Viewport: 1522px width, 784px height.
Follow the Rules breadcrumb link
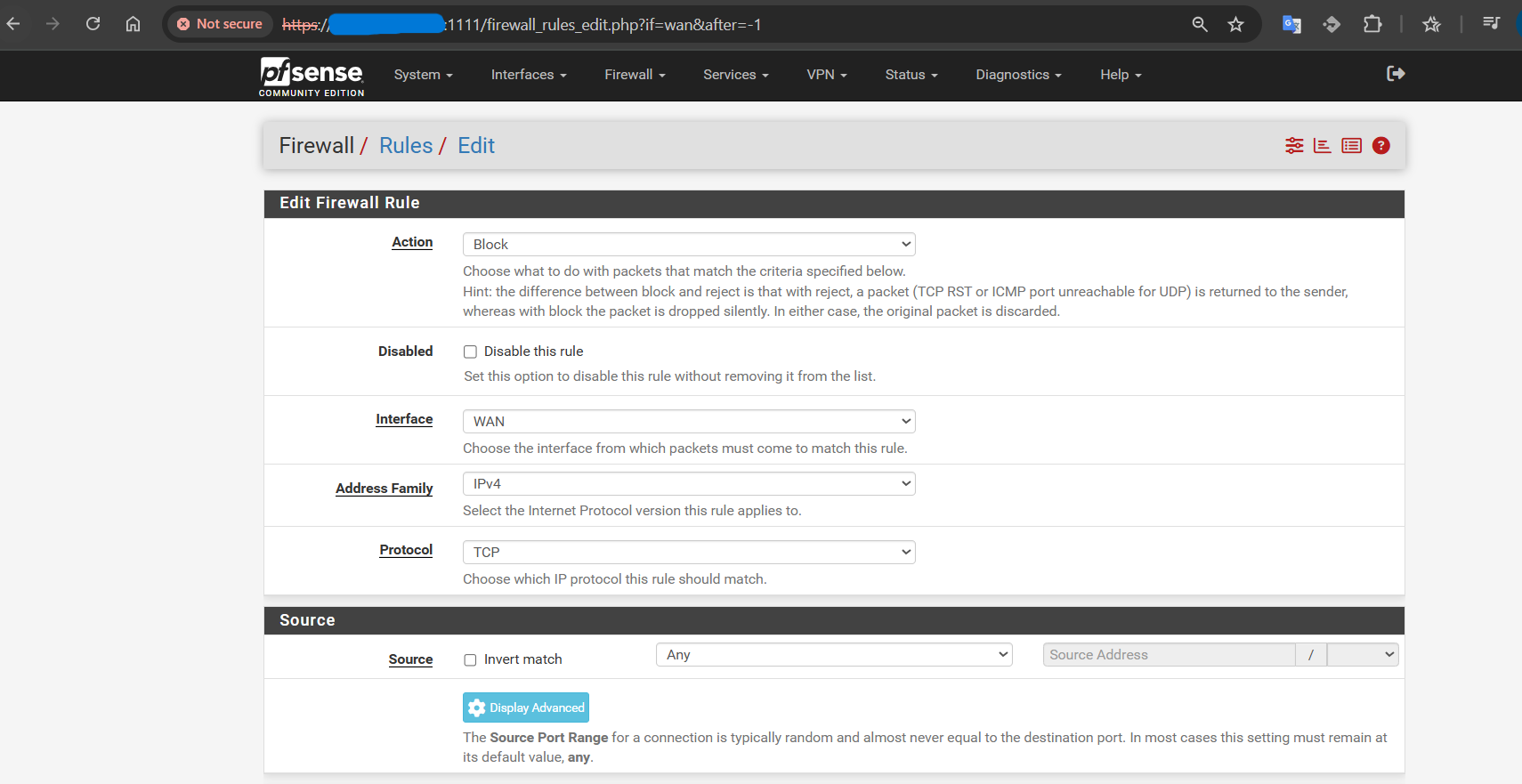click(406, 146)
